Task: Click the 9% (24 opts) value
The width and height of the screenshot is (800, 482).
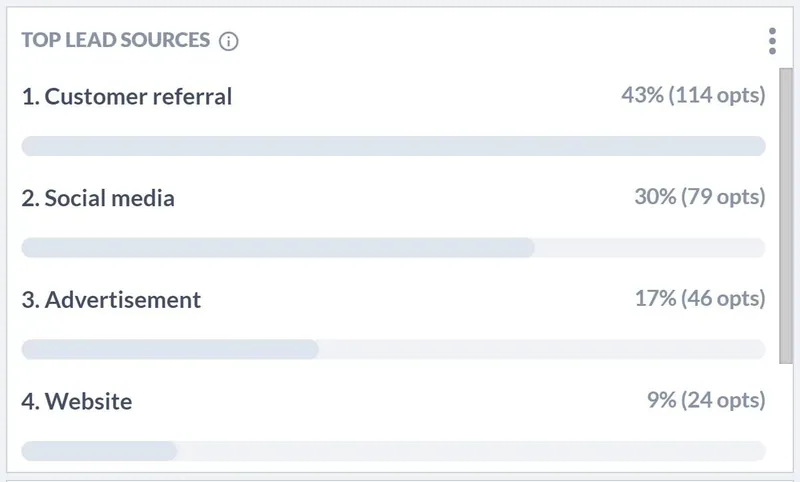Action: [707, 400]
